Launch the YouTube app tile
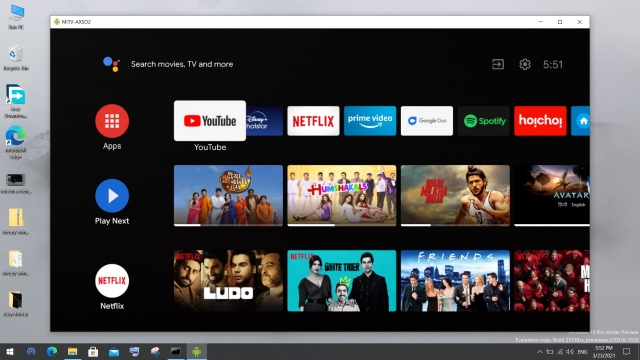Image resolution: width=640 pixels, height=360 pixels. pos(210,121)
